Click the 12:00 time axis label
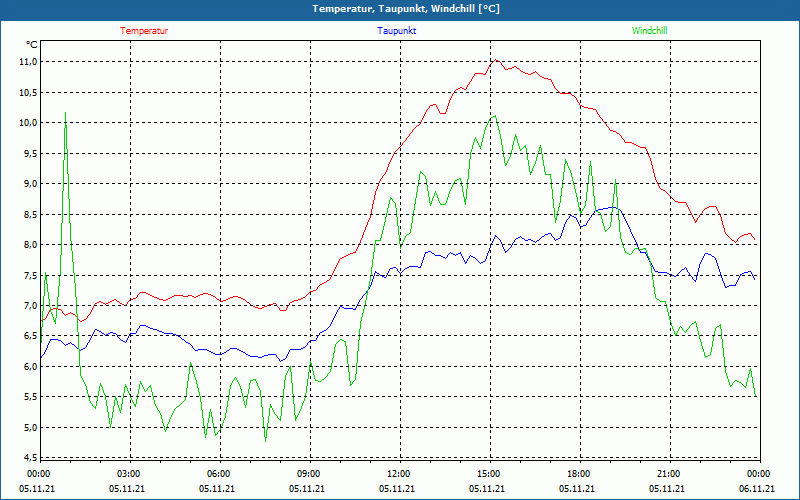Image resolution: width=800 pixels, height=500 pixels. click(398, 474)
